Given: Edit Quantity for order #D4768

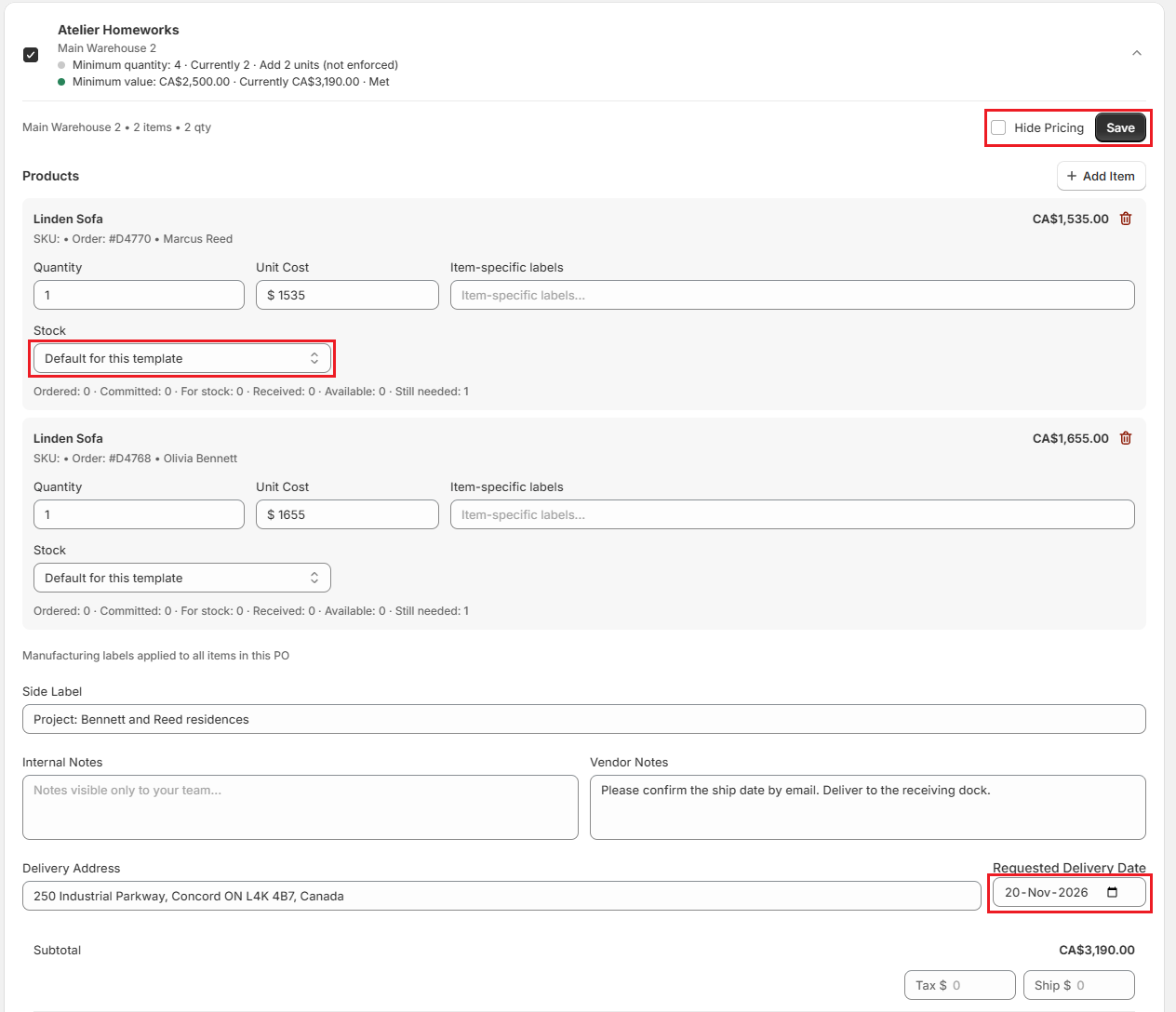Looking at the screenshot, I should (x=139, y=514).
